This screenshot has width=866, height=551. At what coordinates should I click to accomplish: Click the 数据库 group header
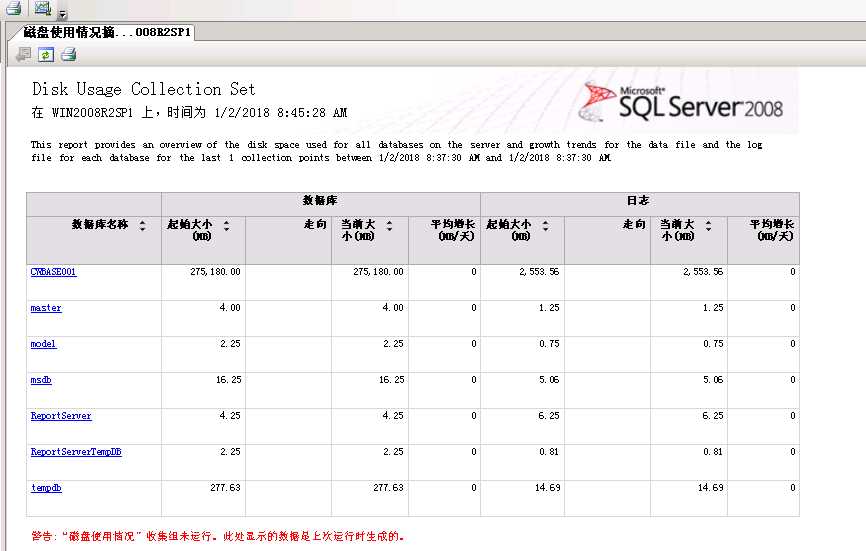tap(320, 200)
